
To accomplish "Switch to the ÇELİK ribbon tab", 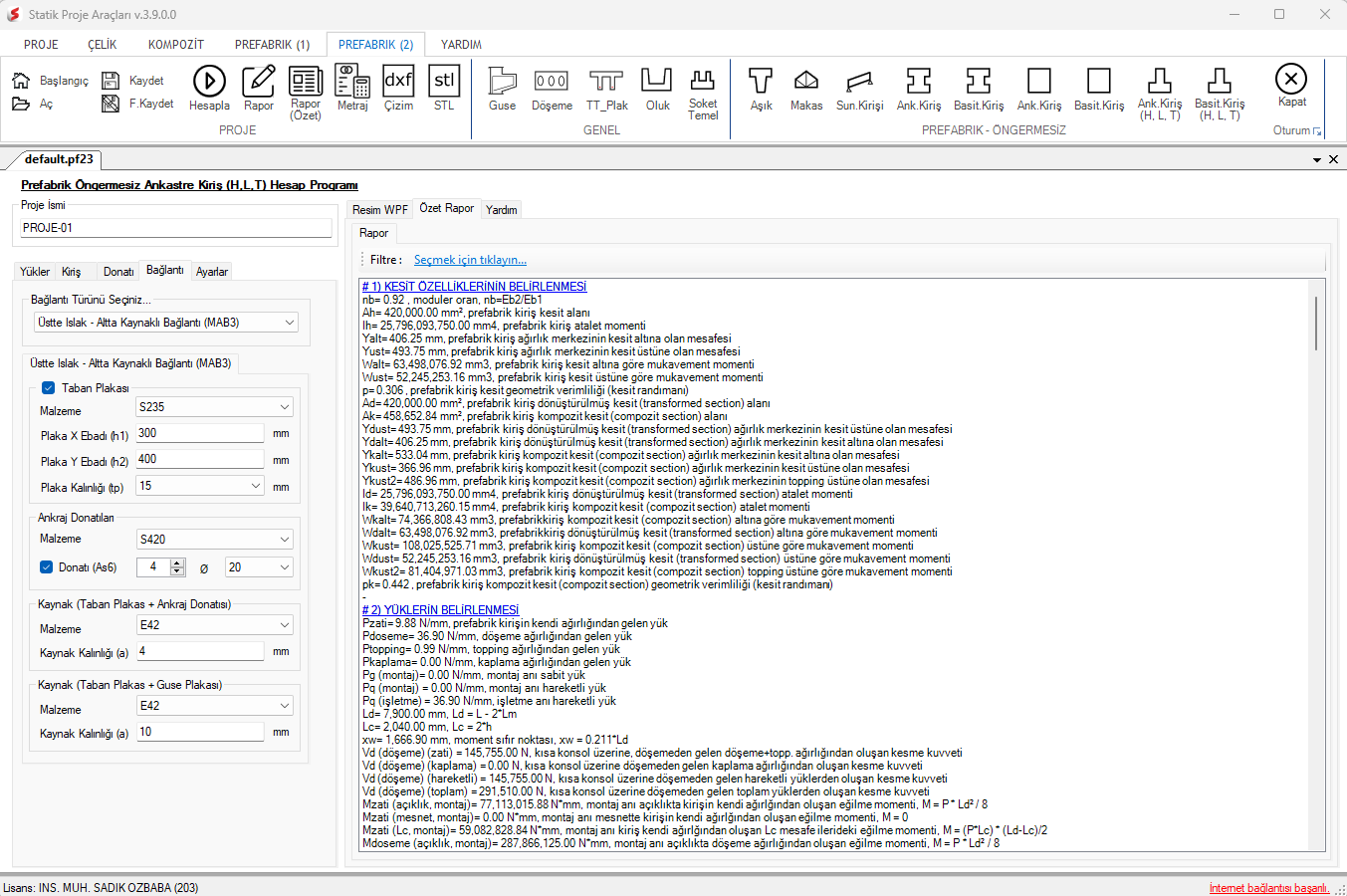I will click(x=102, y=45).
